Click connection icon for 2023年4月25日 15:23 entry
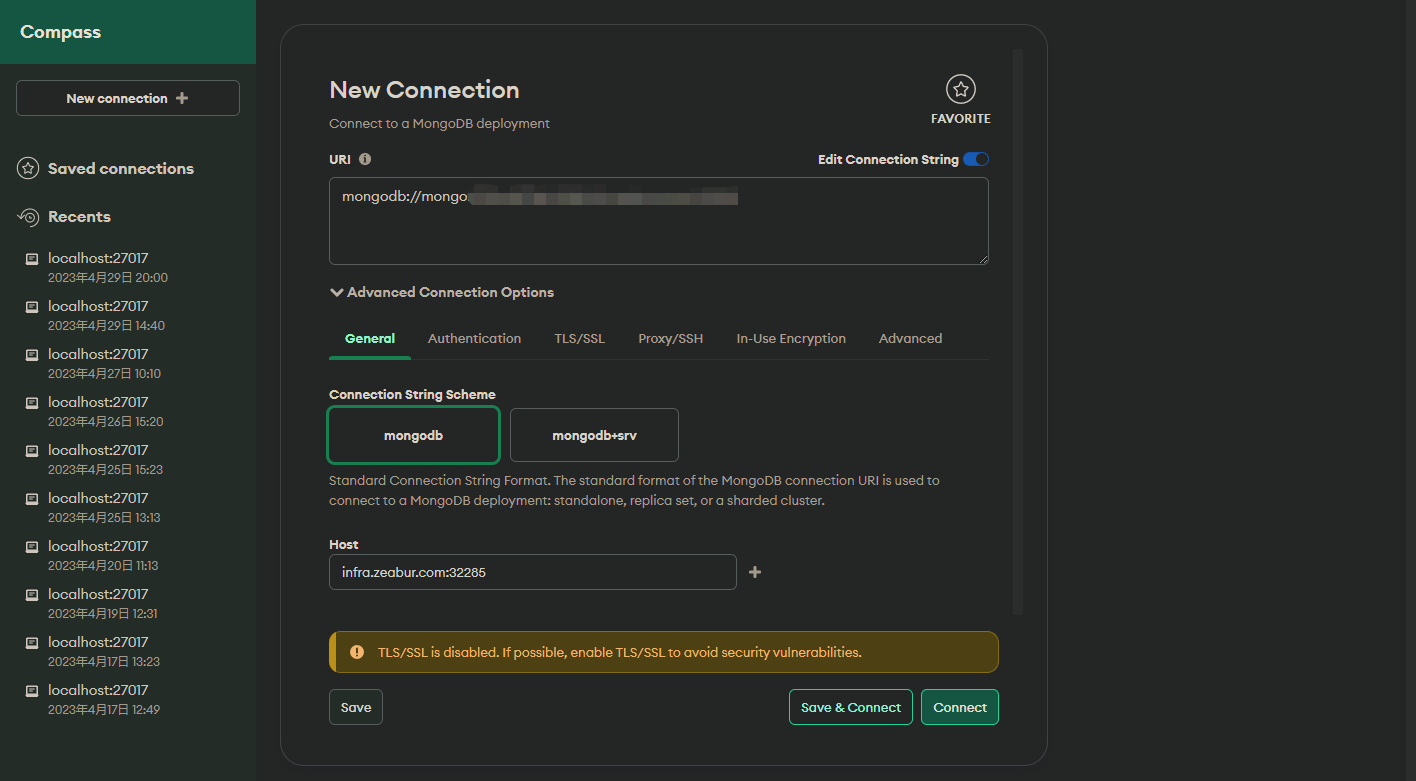 point(32,451)
